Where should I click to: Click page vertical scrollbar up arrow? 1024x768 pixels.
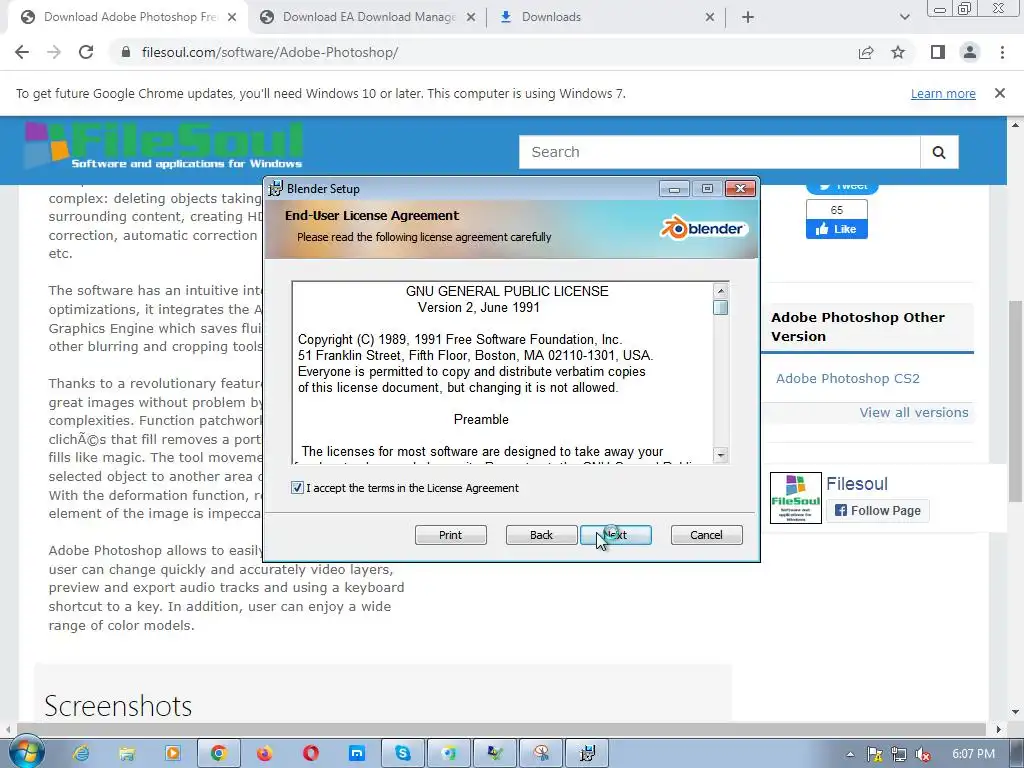(1016, 124)
